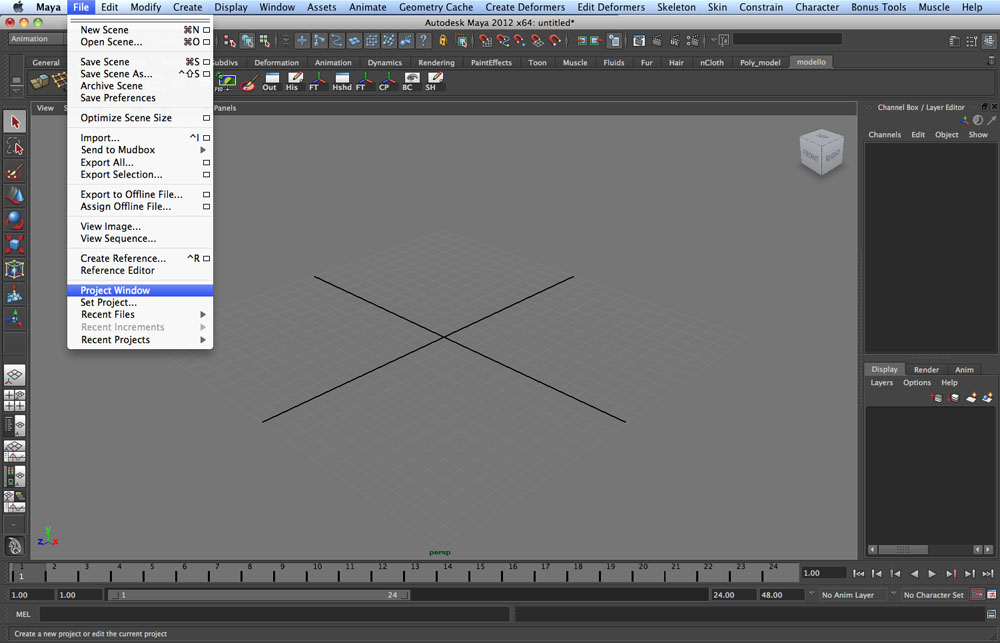Activate the Lasso Select tool
The height and width of the screenshot is (643, 1000).
(15, 147)
